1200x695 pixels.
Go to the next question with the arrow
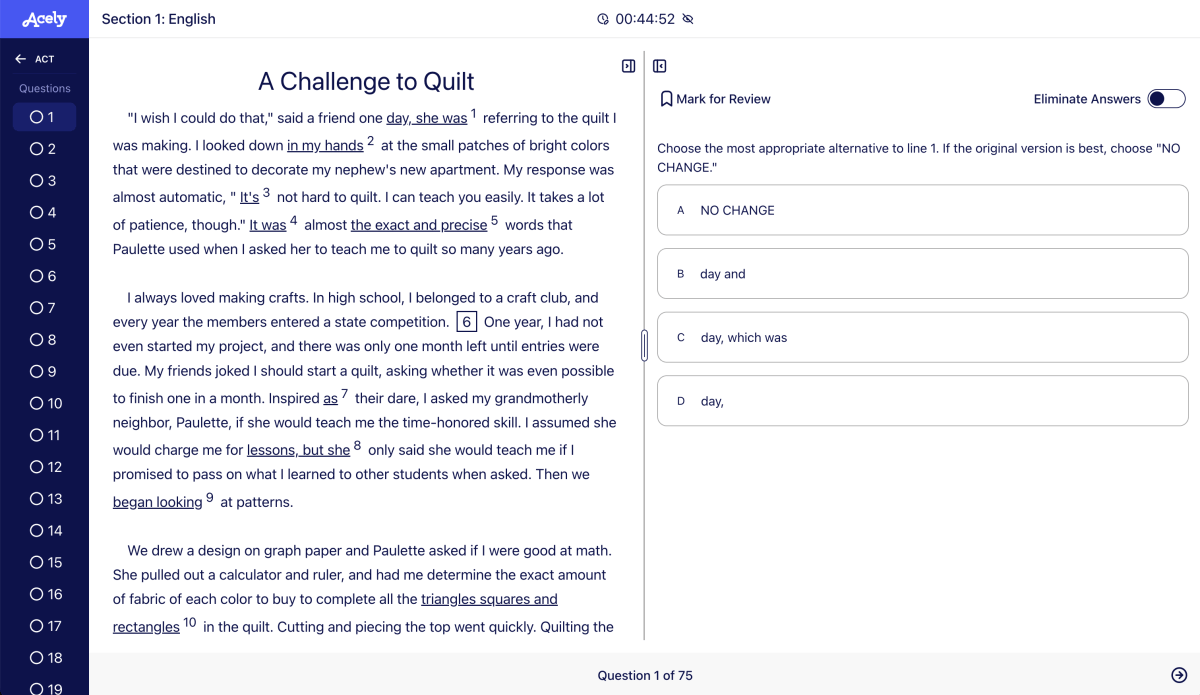click(x=1179, y=675)
